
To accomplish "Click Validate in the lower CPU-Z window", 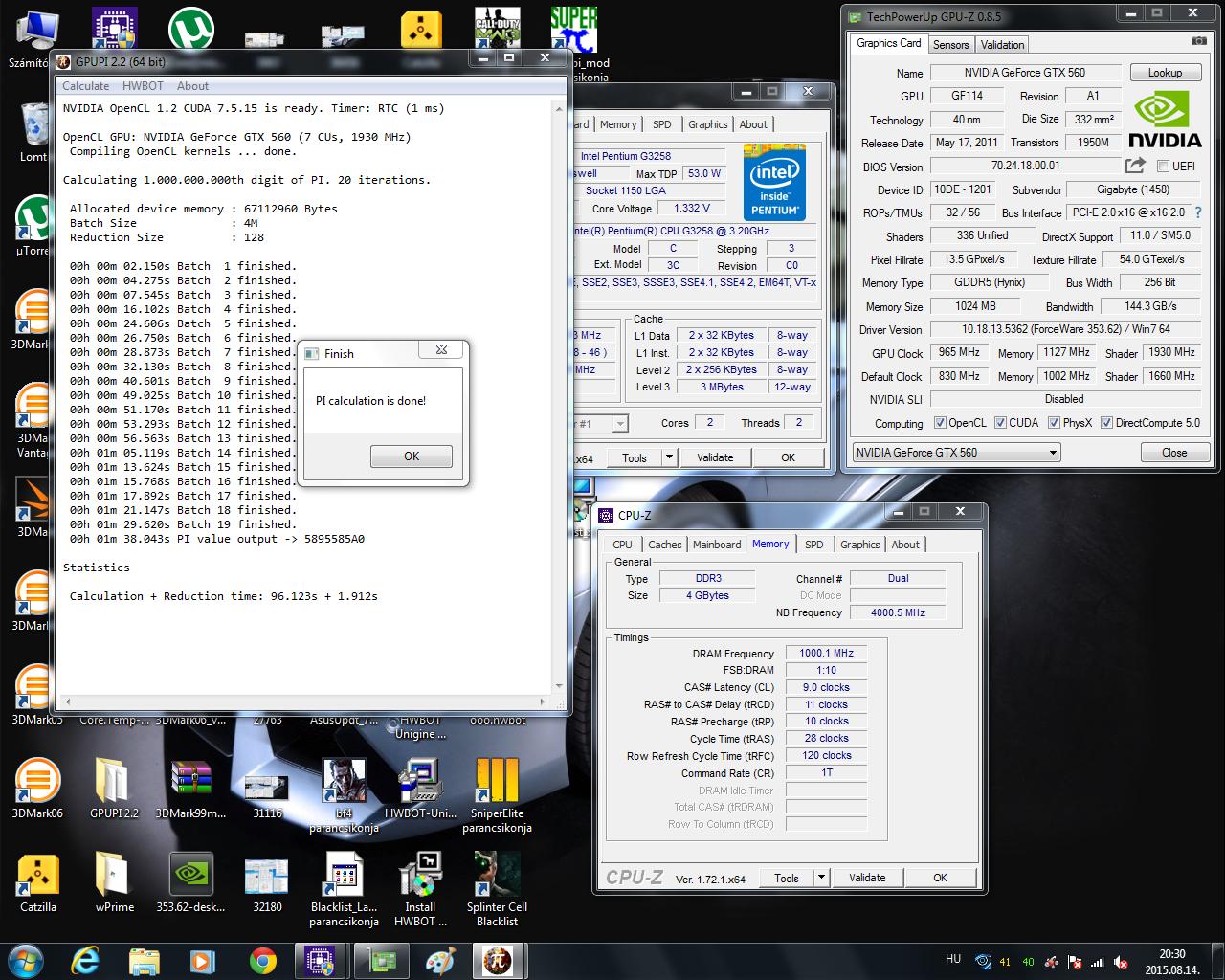I will tap(867, 878).
